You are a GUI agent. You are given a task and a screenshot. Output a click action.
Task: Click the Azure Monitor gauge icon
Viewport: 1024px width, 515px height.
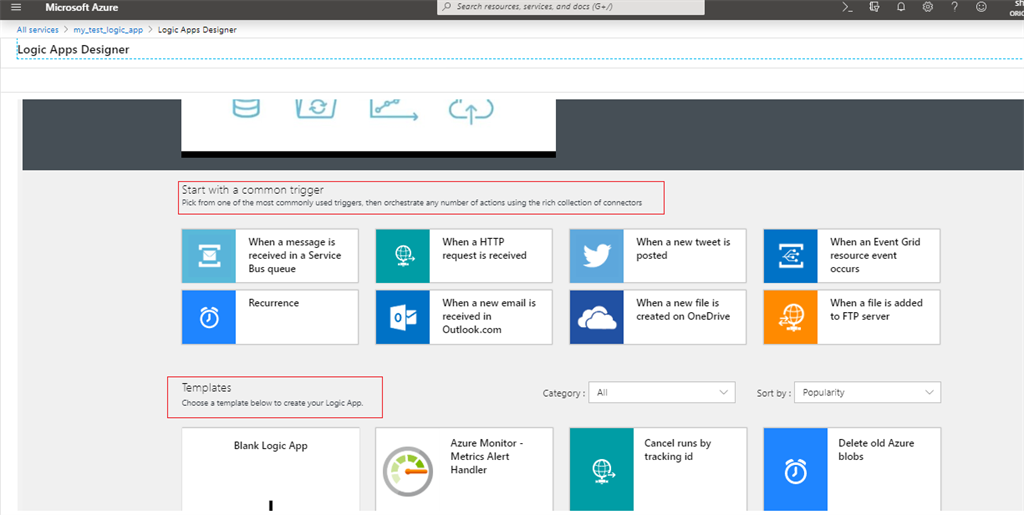pyautogui.click(x=408, y=471)
